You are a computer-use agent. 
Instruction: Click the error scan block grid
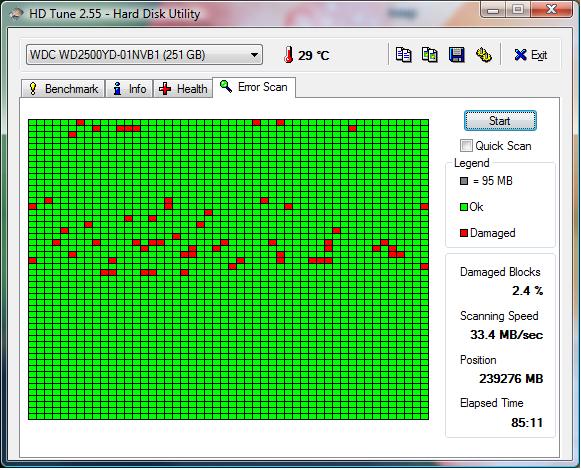tap(229, 269)
